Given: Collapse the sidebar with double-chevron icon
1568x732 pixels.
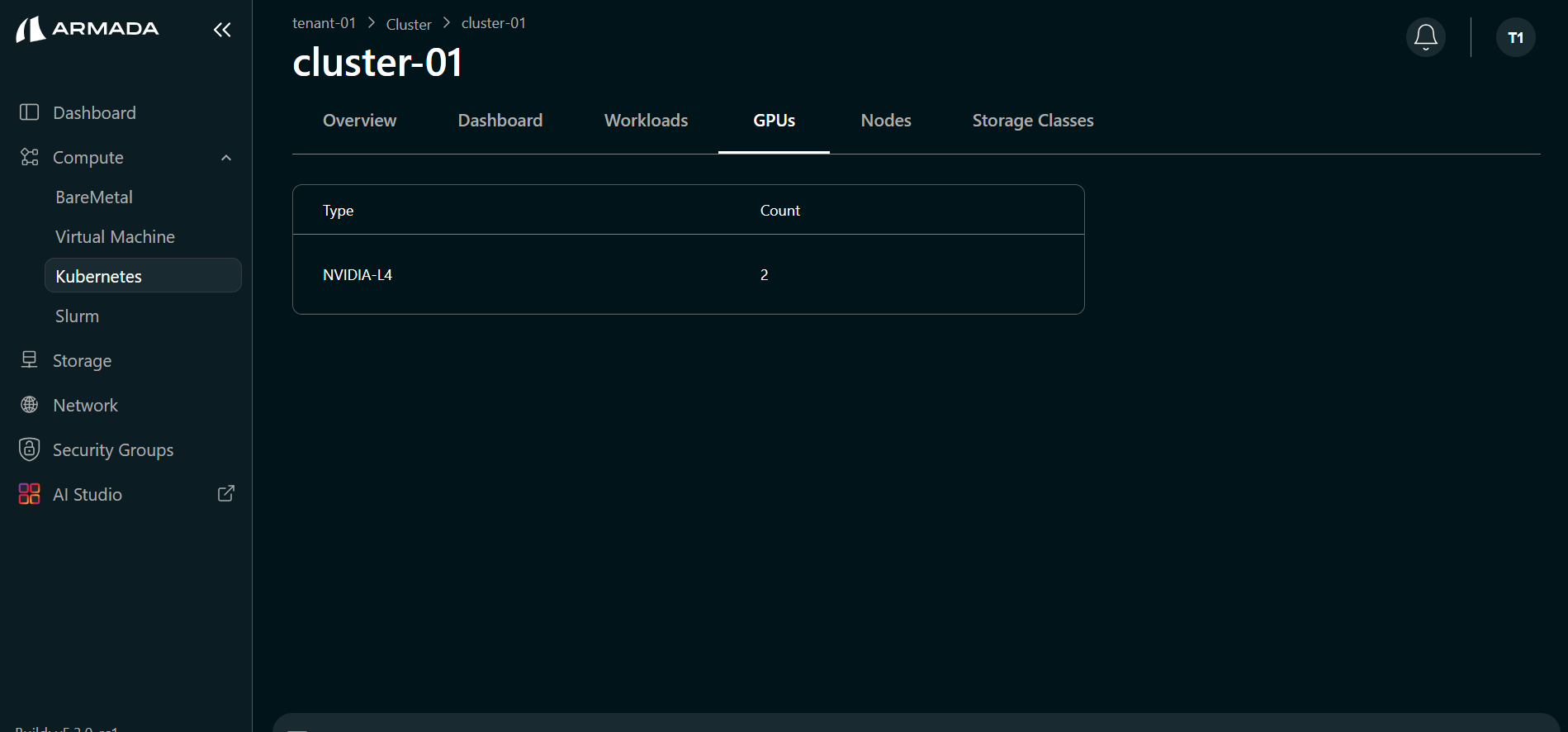Looking at the screenshot, I should (x=222, y=30).
